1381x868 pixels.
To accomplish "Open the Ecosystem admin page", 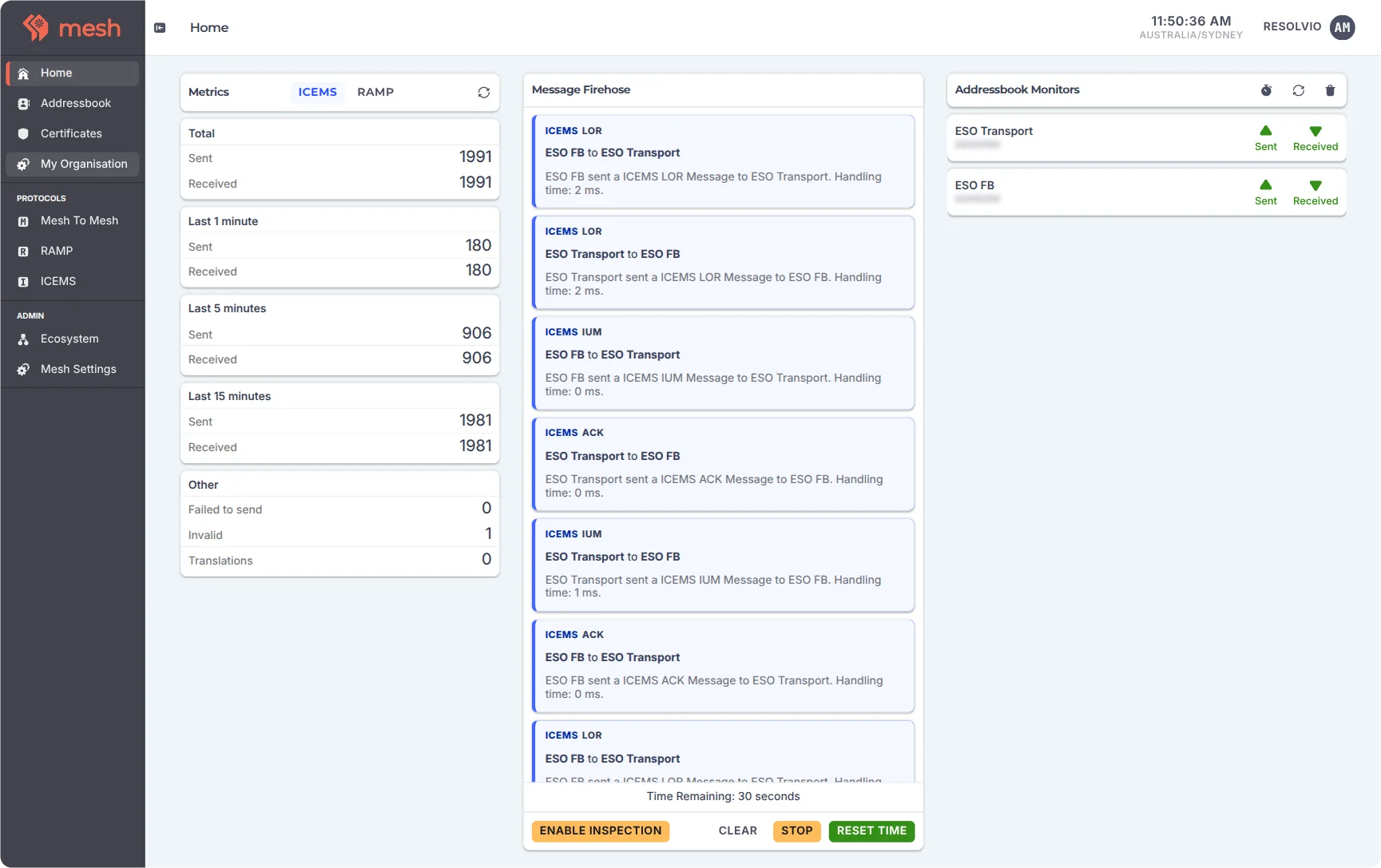I will click(x=73, y=339).
